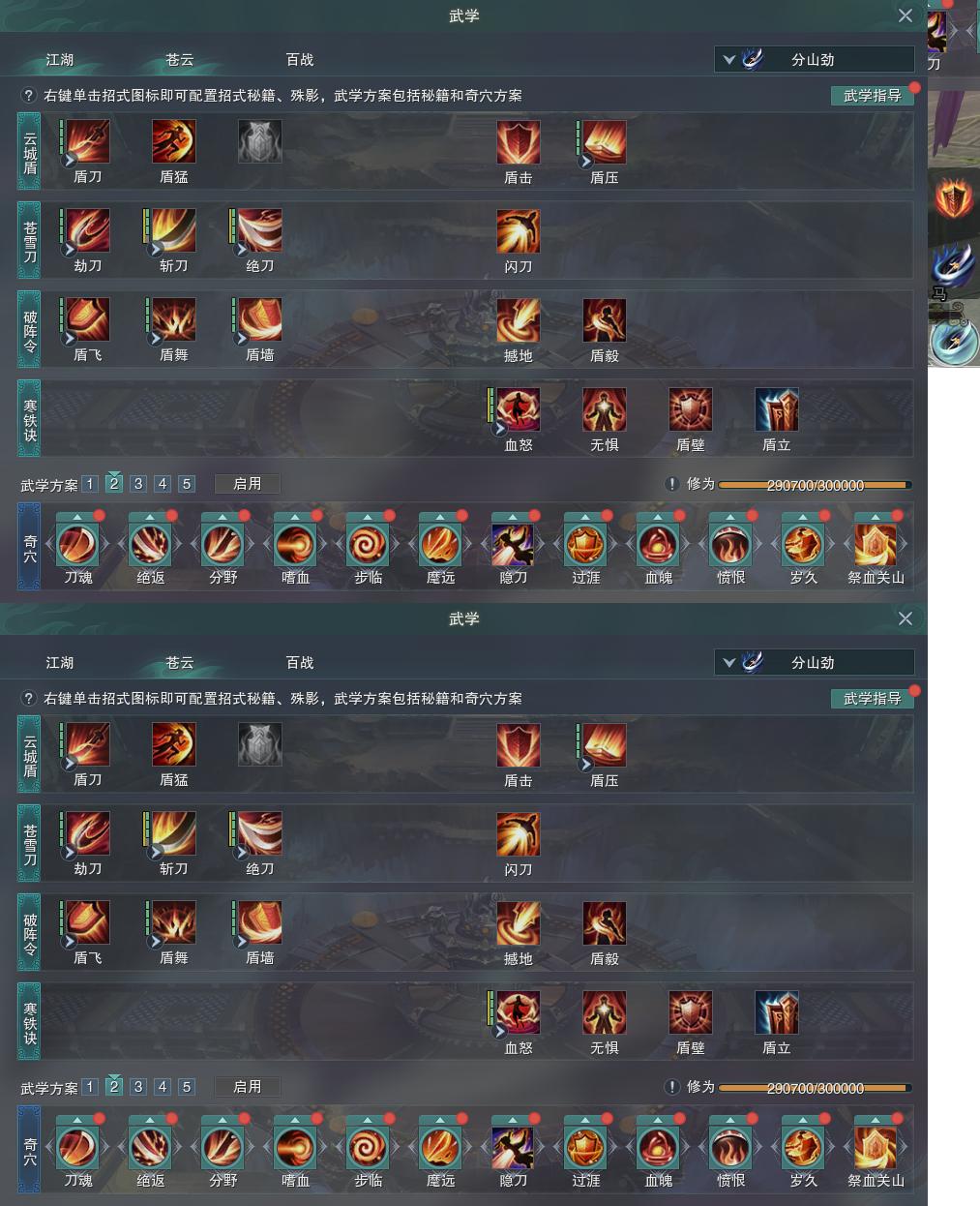The image size is (980, 1206).
Task: Click the 武学指导 button in lower panel
Action: [872, 698]
